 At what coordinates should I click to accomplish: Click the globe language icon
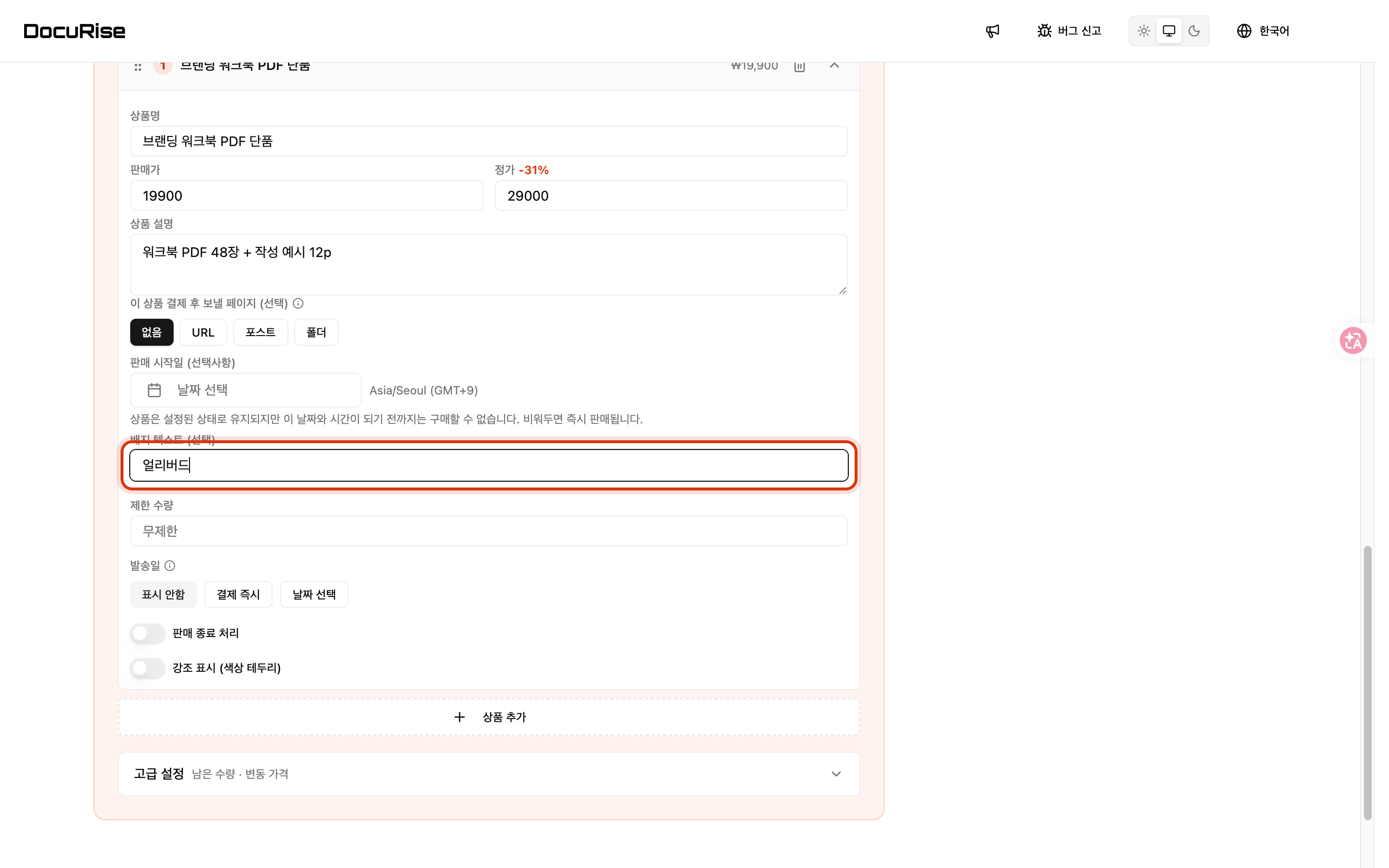coord(1244,31)
